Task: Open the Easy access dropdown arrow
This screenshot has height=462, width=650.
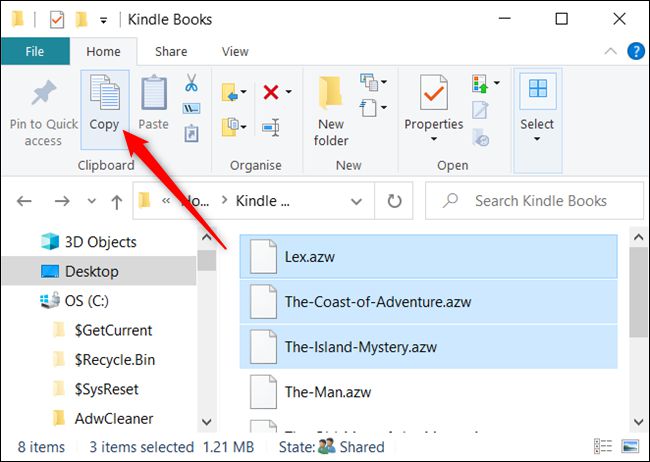Action: click(384, 108)
